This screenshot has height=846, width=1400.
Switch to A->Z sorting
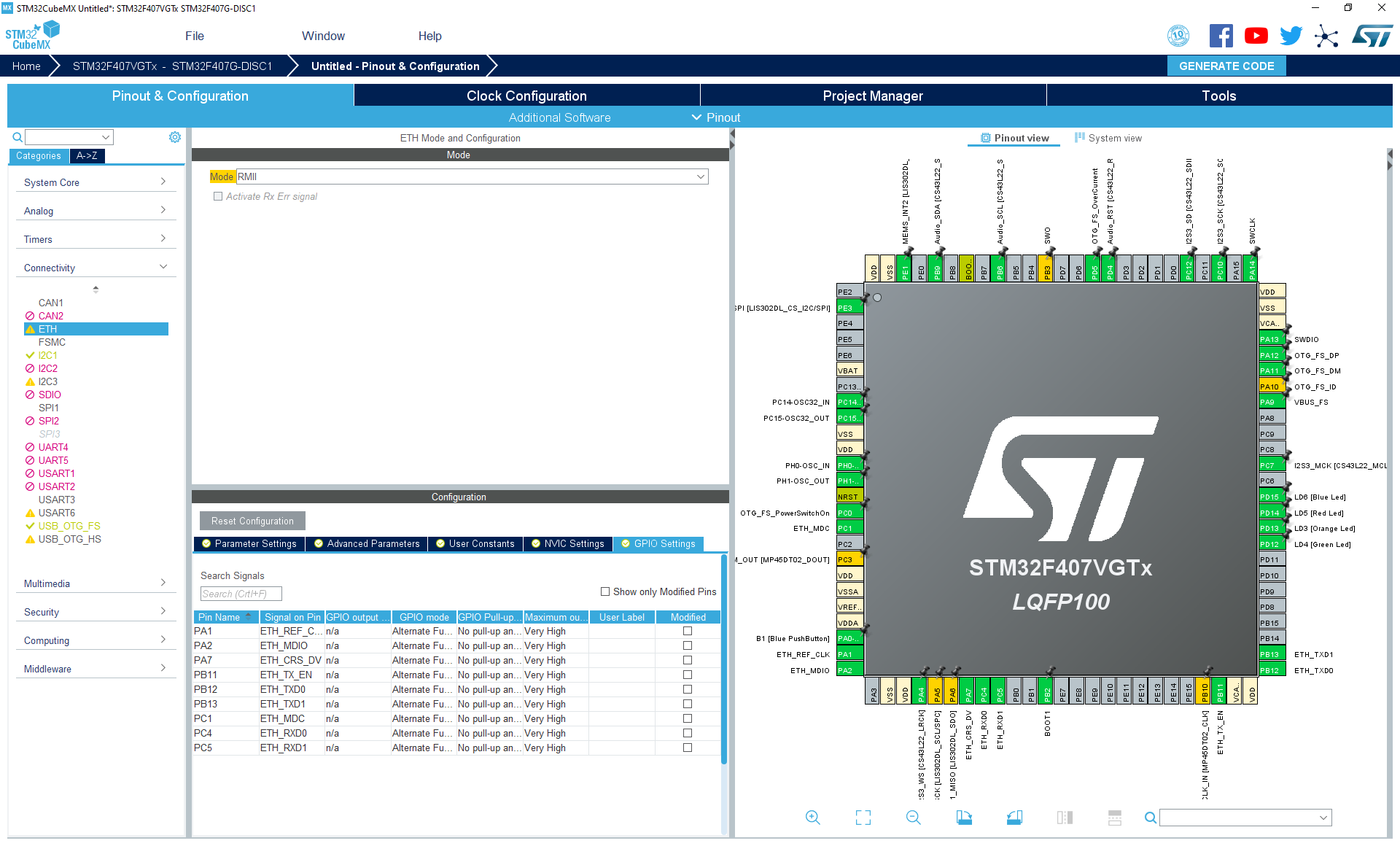pos(87,155)
